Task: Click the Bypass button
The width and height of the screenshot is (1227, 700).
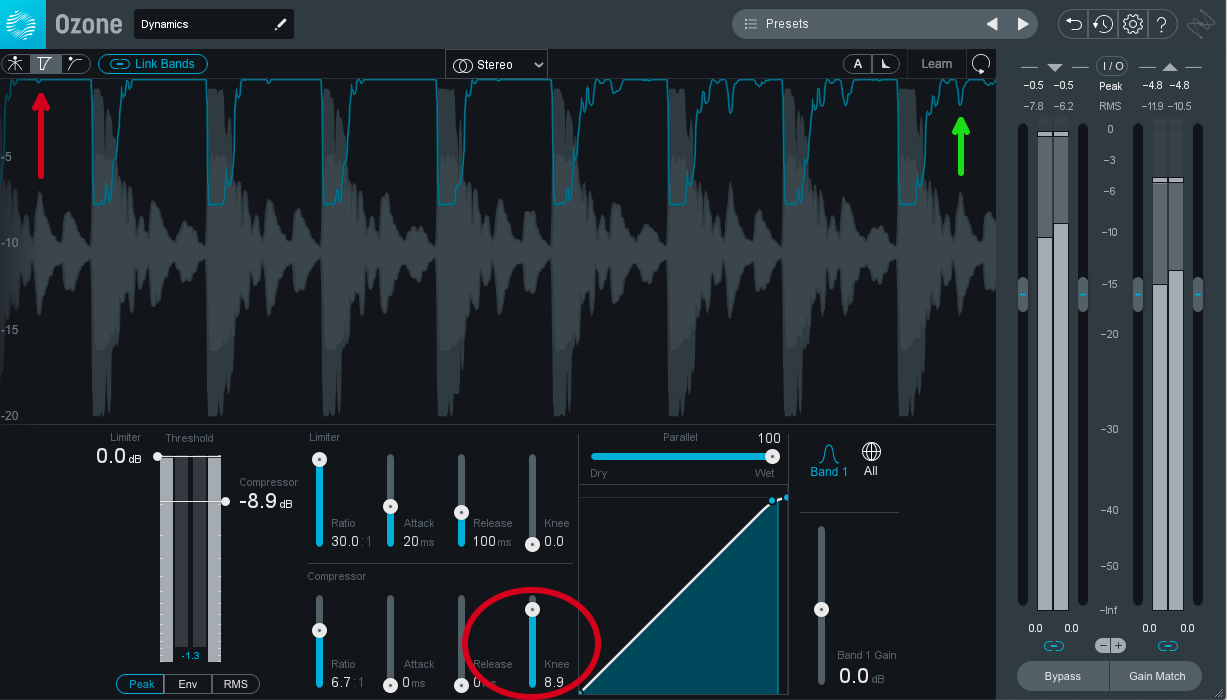Action: coord(1062,676)
